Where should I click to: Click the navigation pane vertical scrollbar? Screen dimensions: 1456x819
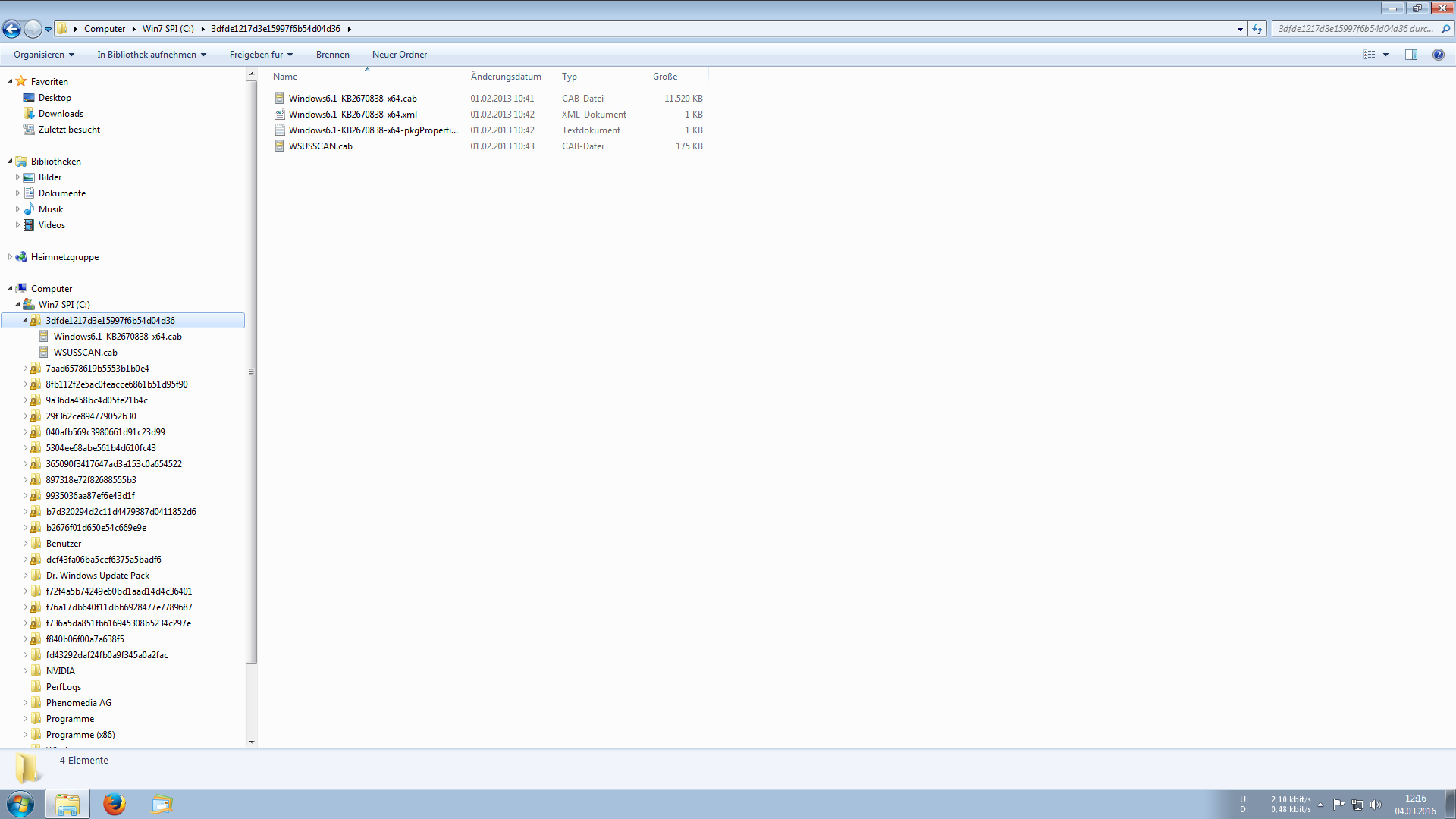point(252,372)
